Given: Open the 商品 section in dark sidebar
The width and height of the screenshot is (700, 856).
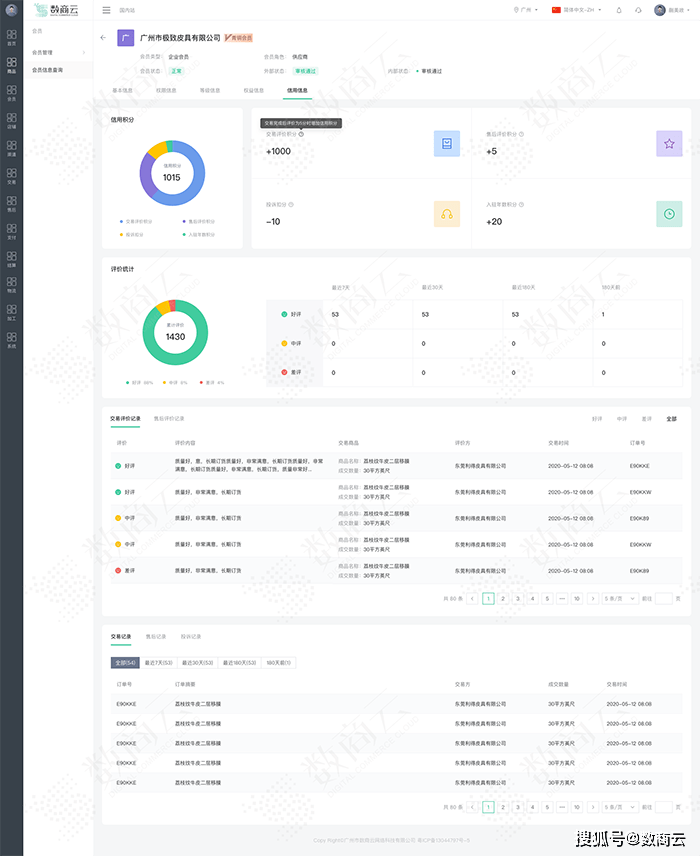Looking at the screenshot, I should point(11,65).
